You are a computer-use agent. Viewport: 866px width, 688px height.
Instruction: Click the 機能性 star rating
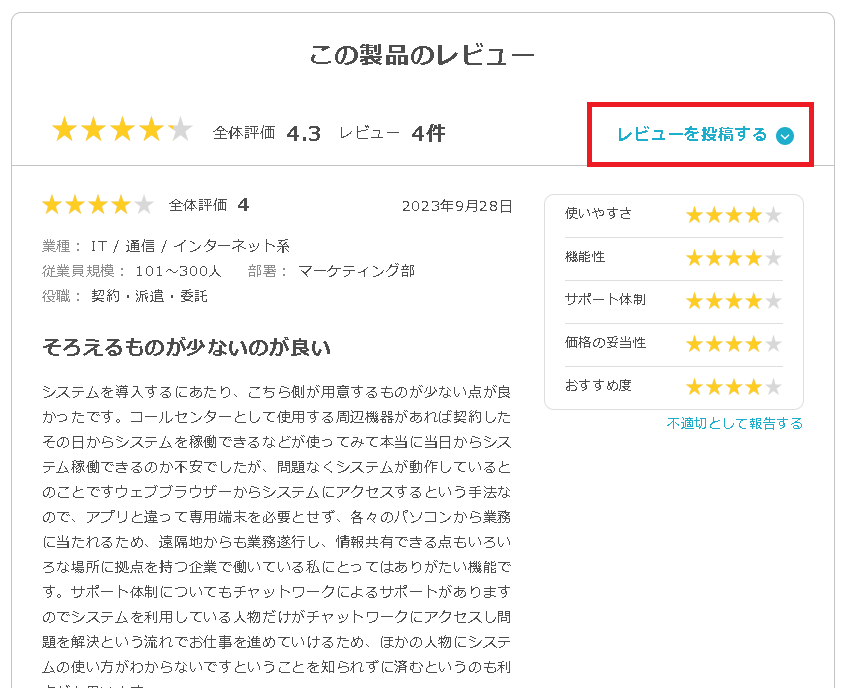tap(733, 258)
